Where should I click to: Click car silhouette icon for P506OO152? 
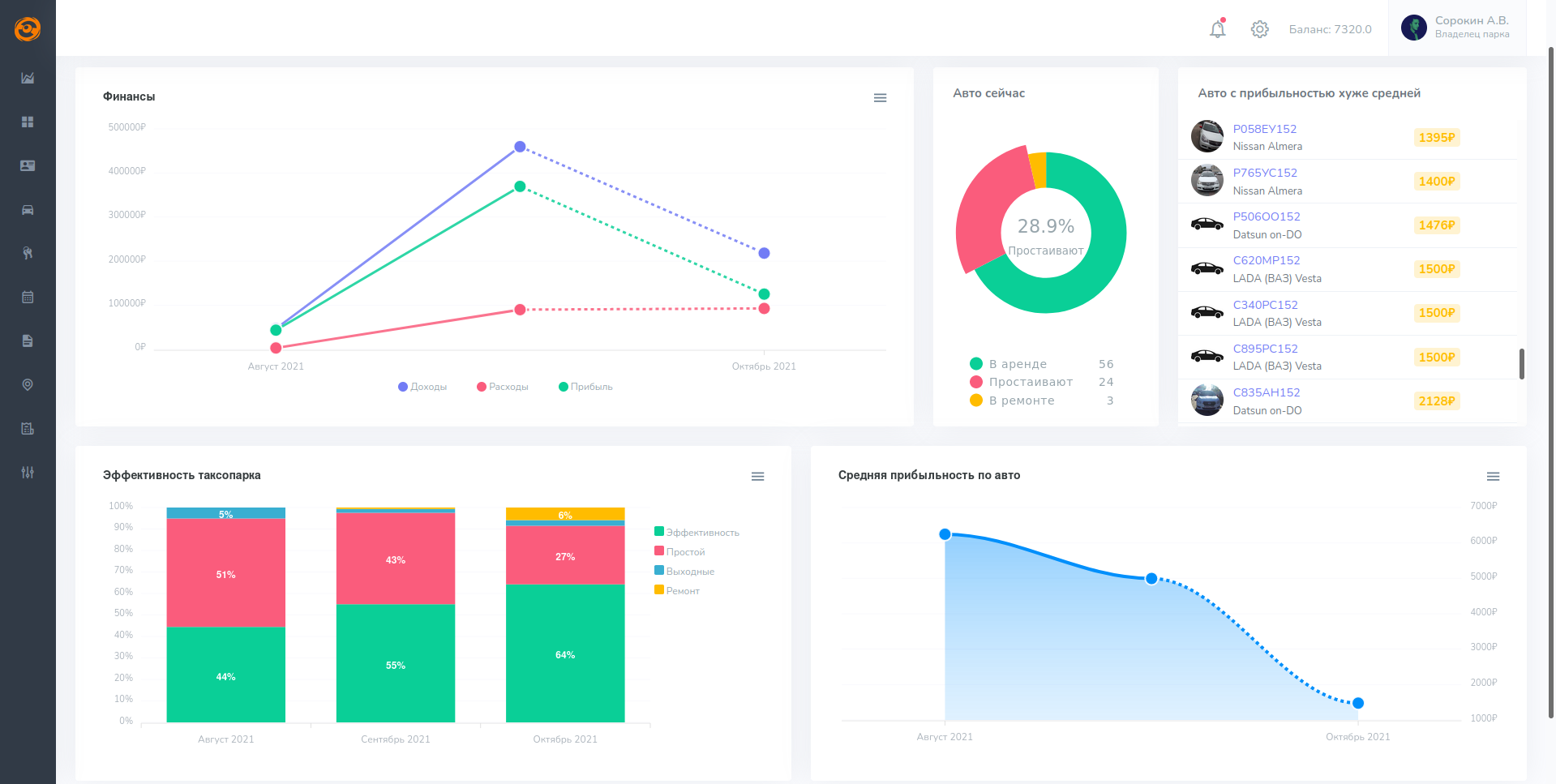coord(1207,224)
